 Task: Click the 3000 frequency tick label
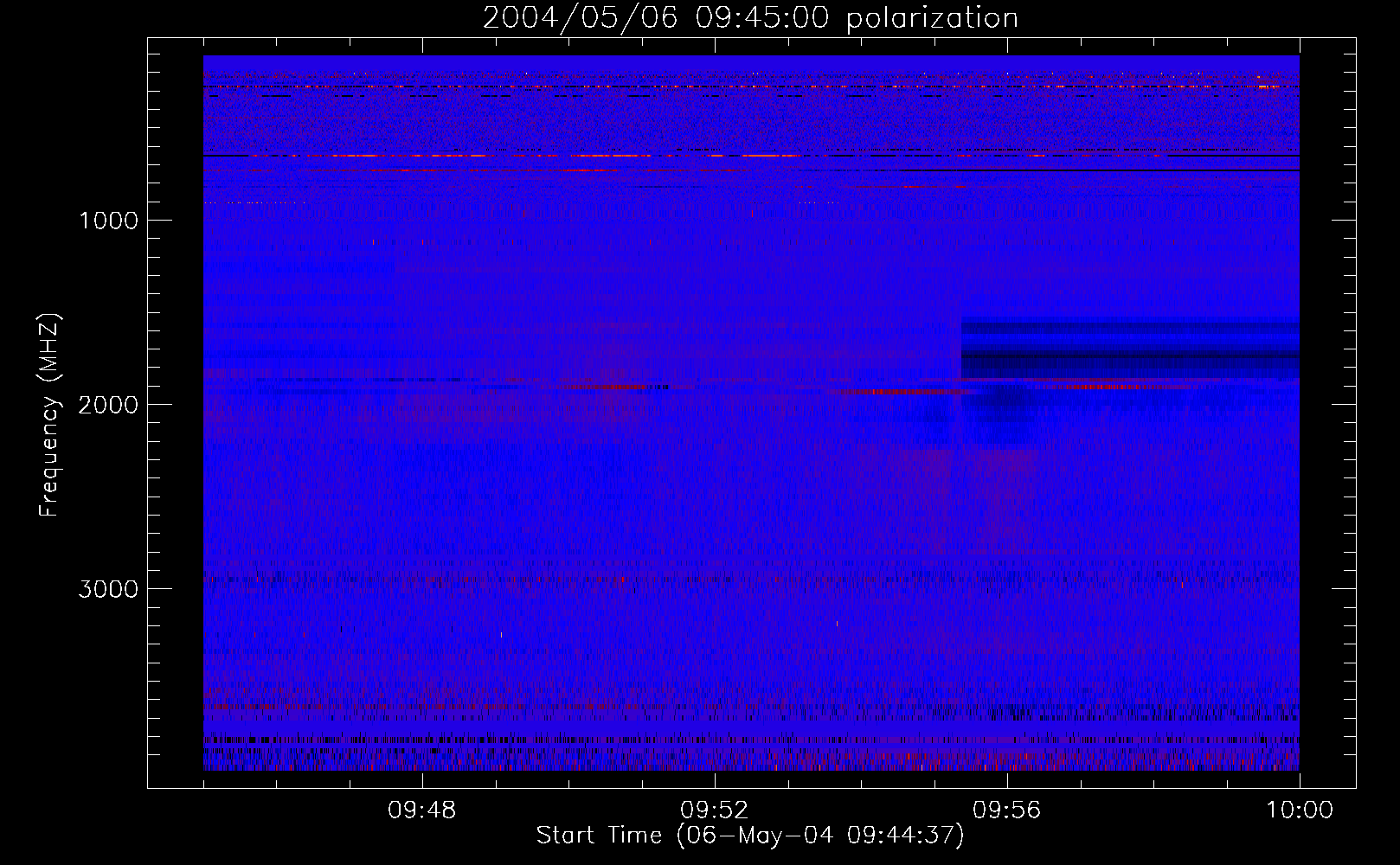pos(108,589)
